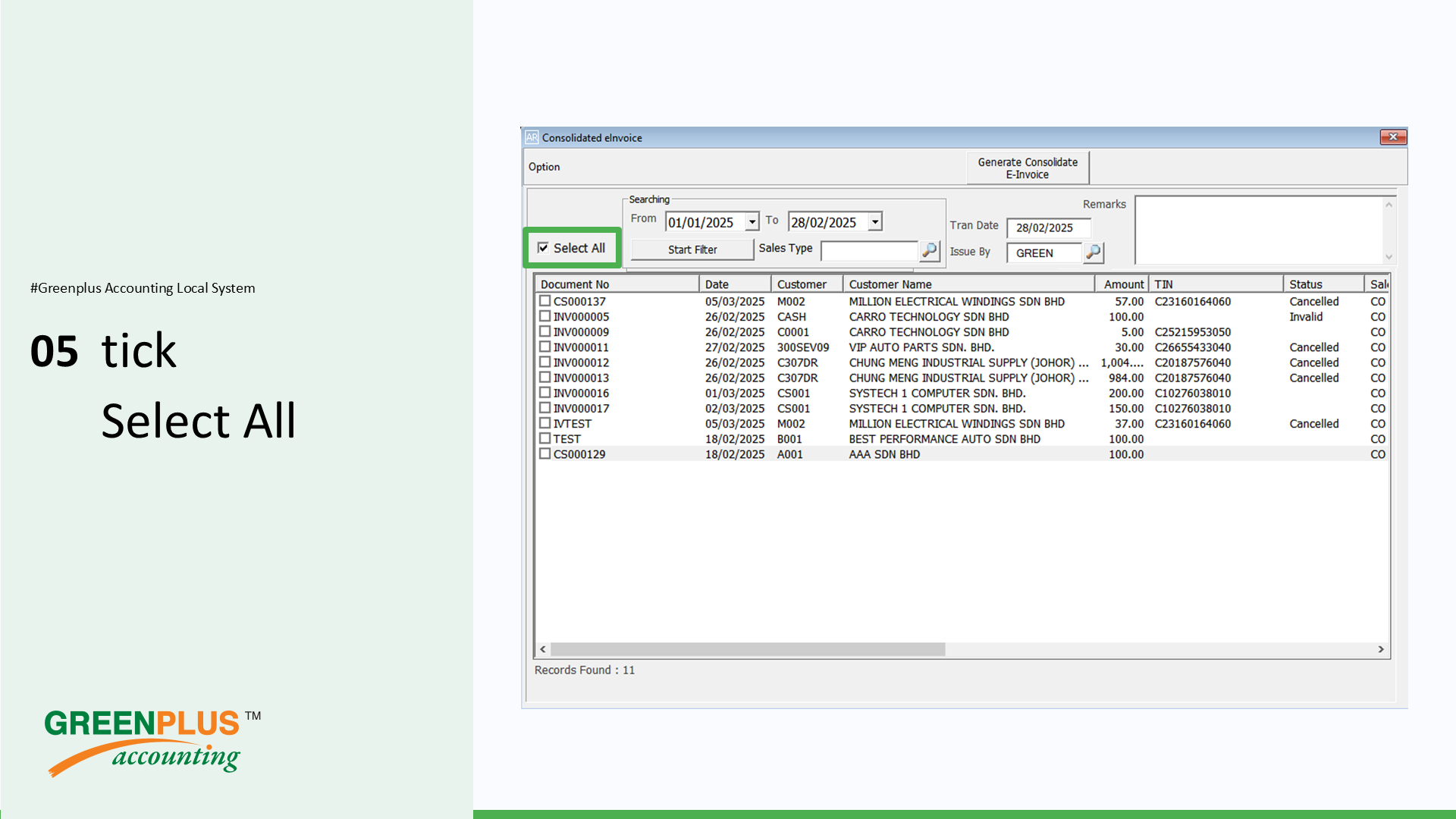Image resolution: width=1456 pixels, height=819 pixels.
Task: Click the Start Filter button
Action: click(x=692, y=249)
